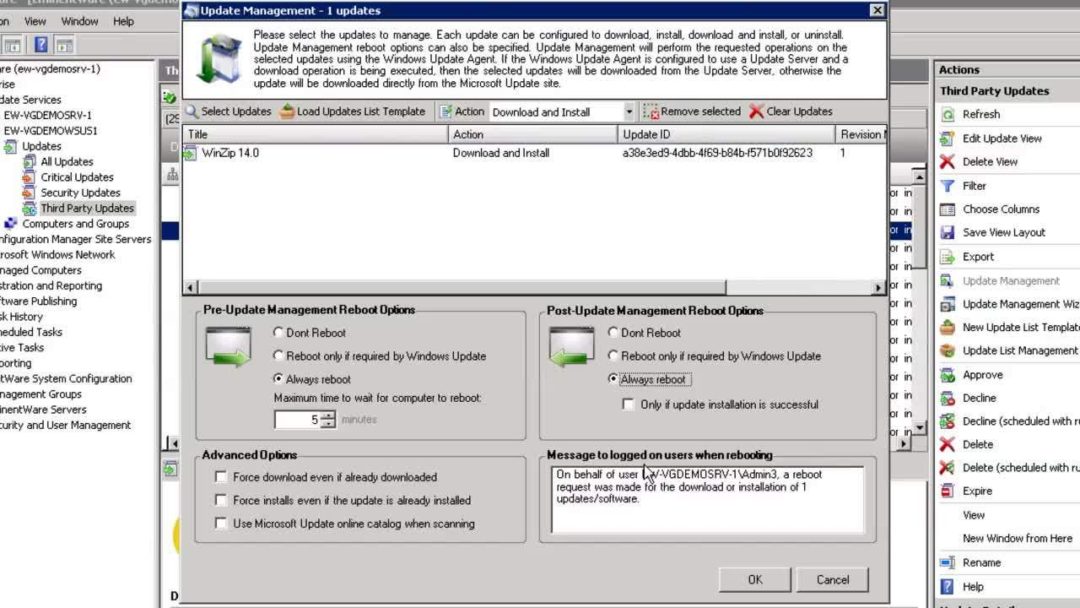Click Rename icon in Actions pane
This screenshot has width=1080, height=608.
tap(948, 563)
